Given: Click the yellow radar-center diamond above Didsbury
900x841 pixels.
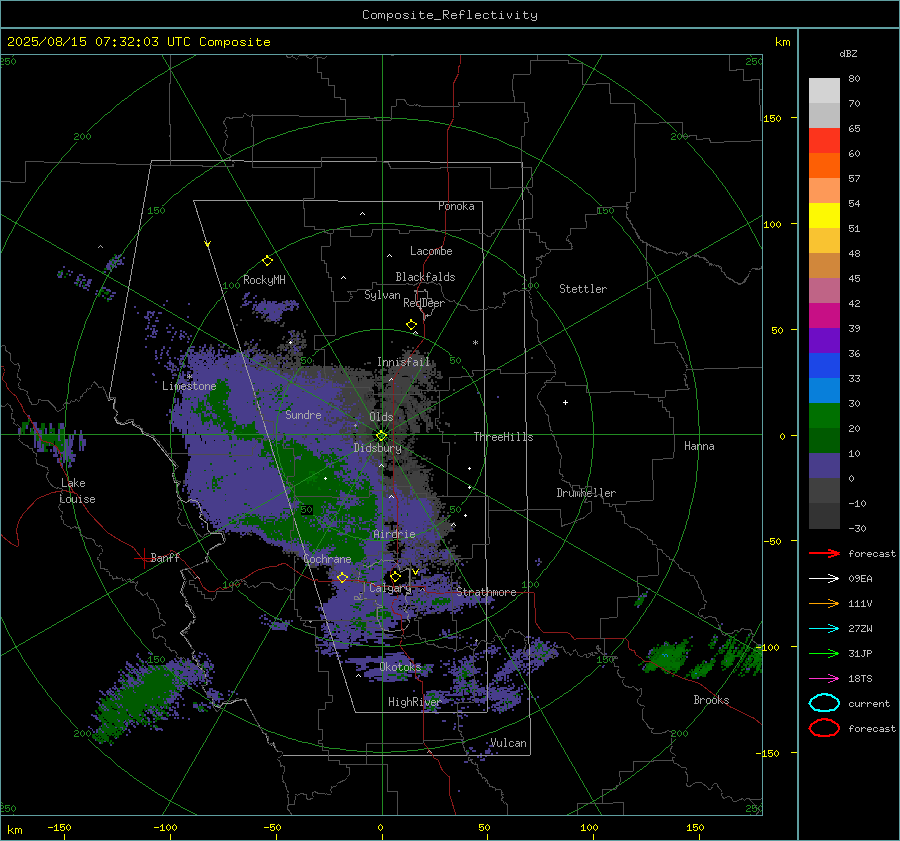Looking at the screenshot, I should (381, 436).
